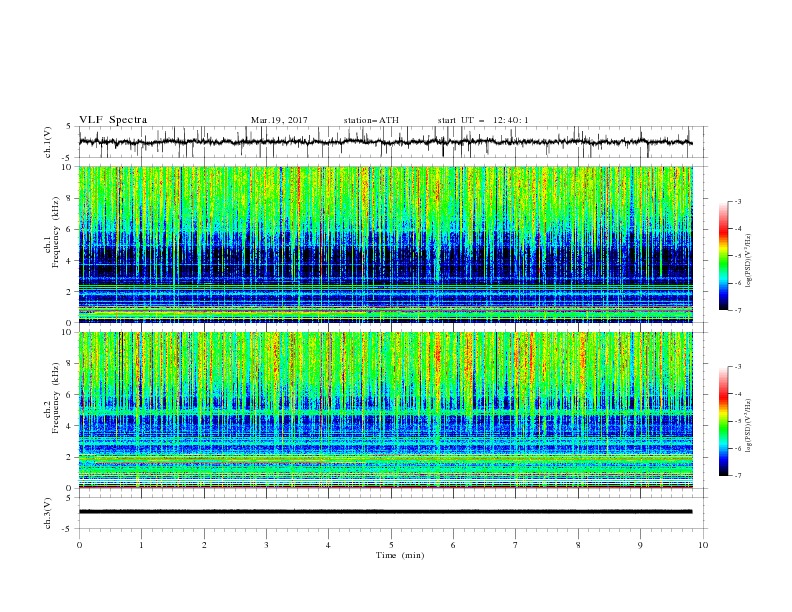Click the ch.3 flat voltage trace

pos(386,512)
